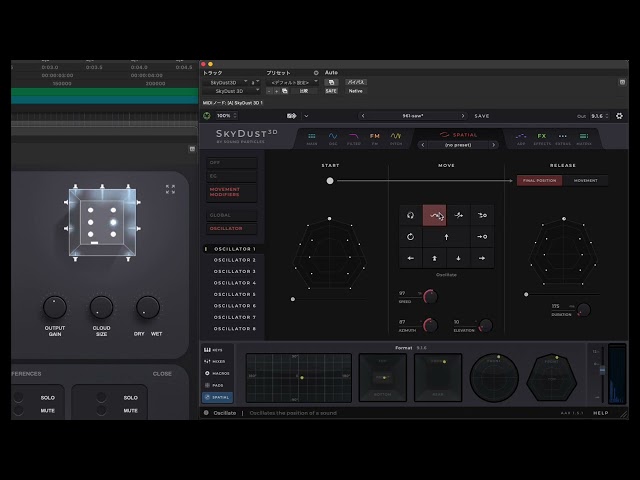Toggle MUTE on the right channel strip

coord(131,411)
